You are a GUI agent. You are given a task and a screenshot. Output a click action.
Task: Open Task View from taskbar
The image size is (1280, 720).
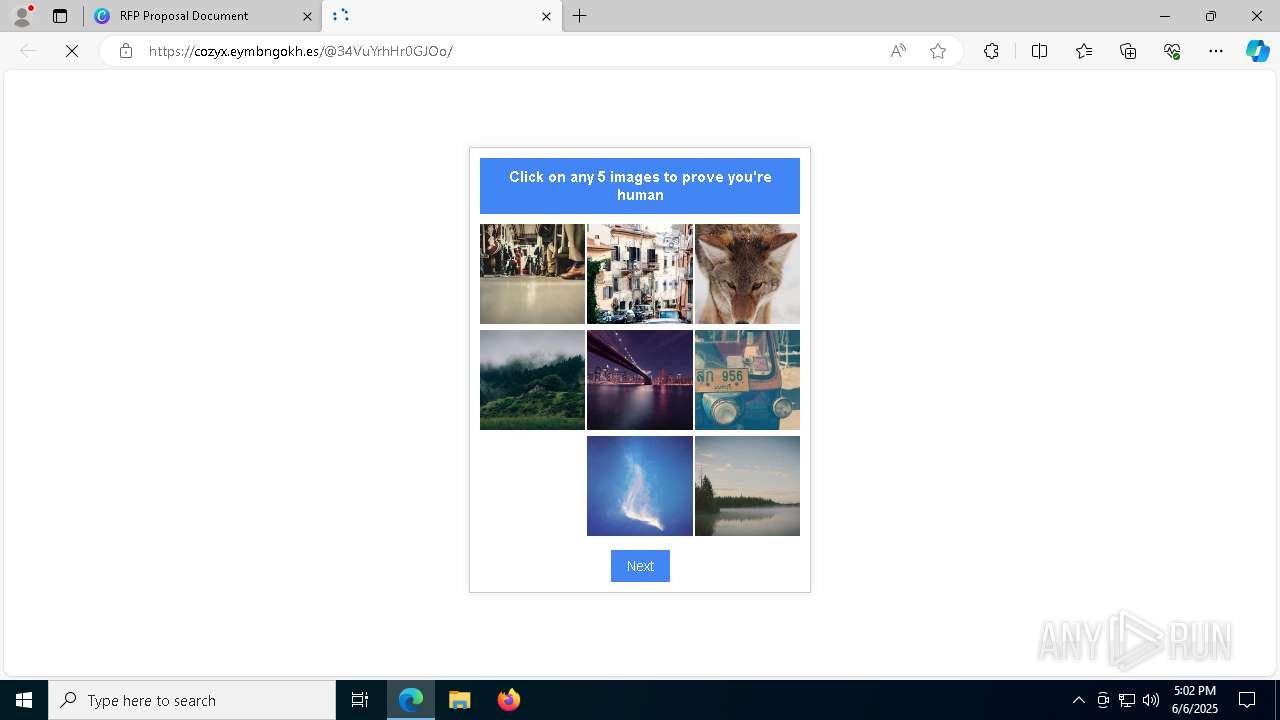click(360, 700)
